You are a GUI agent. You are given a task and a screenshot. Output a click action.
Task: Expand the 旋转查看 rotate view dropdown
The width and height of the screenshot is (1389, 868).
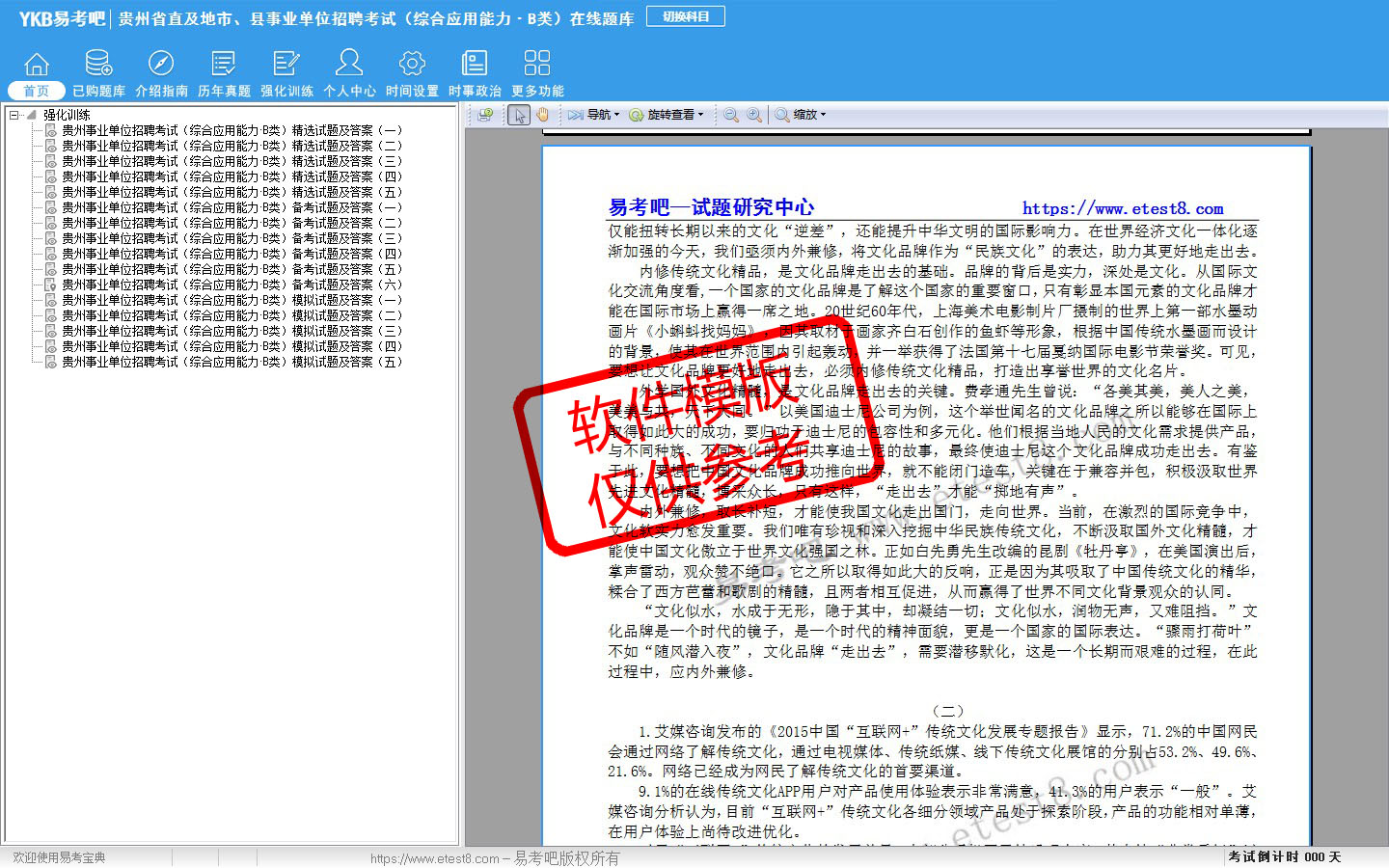(667, 115)
